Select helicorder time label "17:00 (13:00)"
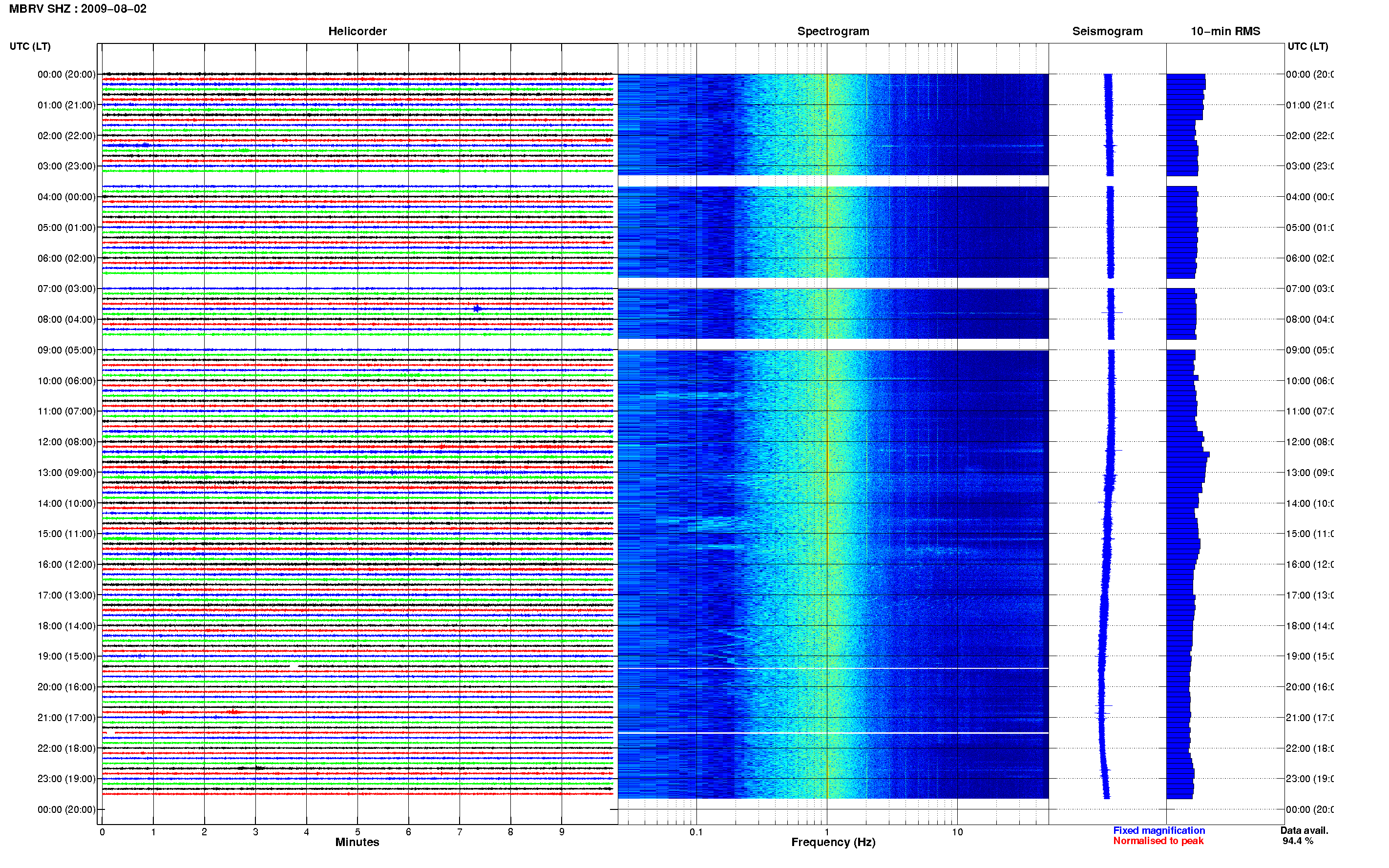The height and width of the screenshot is (868, 1389). [66, 595]
